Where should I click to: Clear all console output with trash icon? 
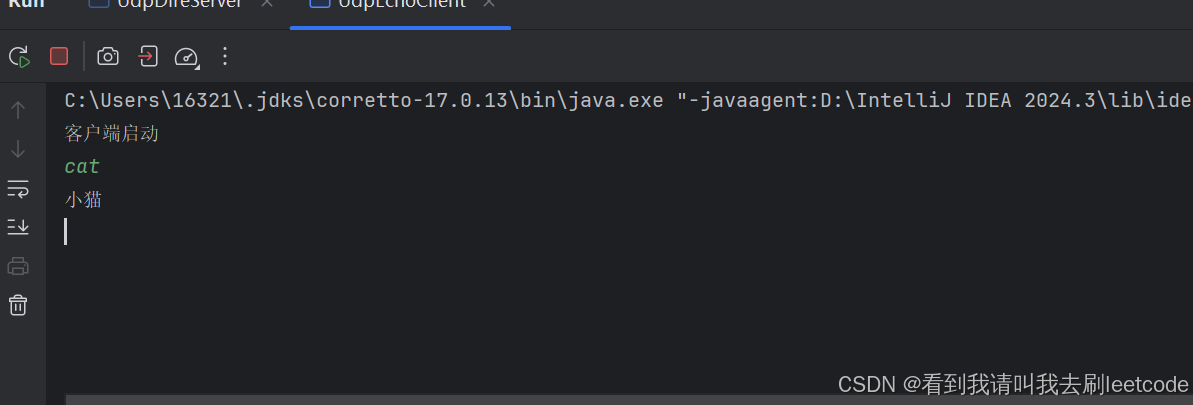point(18,305)
